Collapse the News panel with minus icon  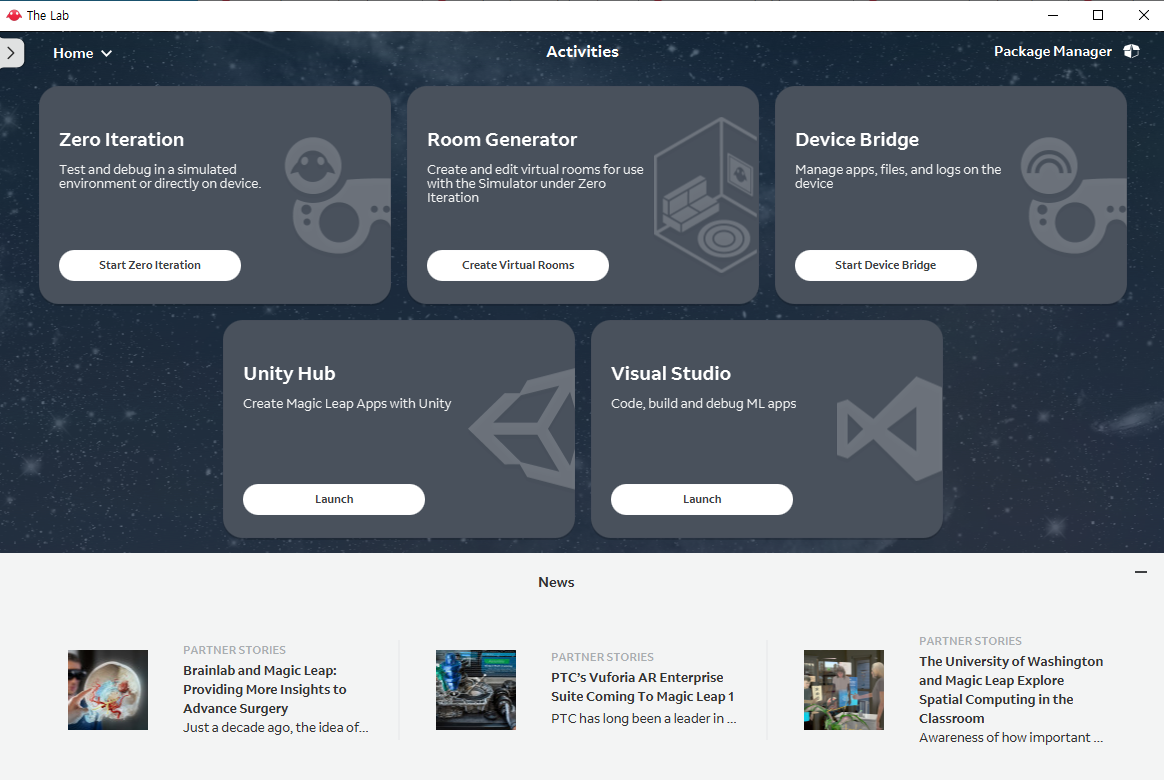point(1141,572)
